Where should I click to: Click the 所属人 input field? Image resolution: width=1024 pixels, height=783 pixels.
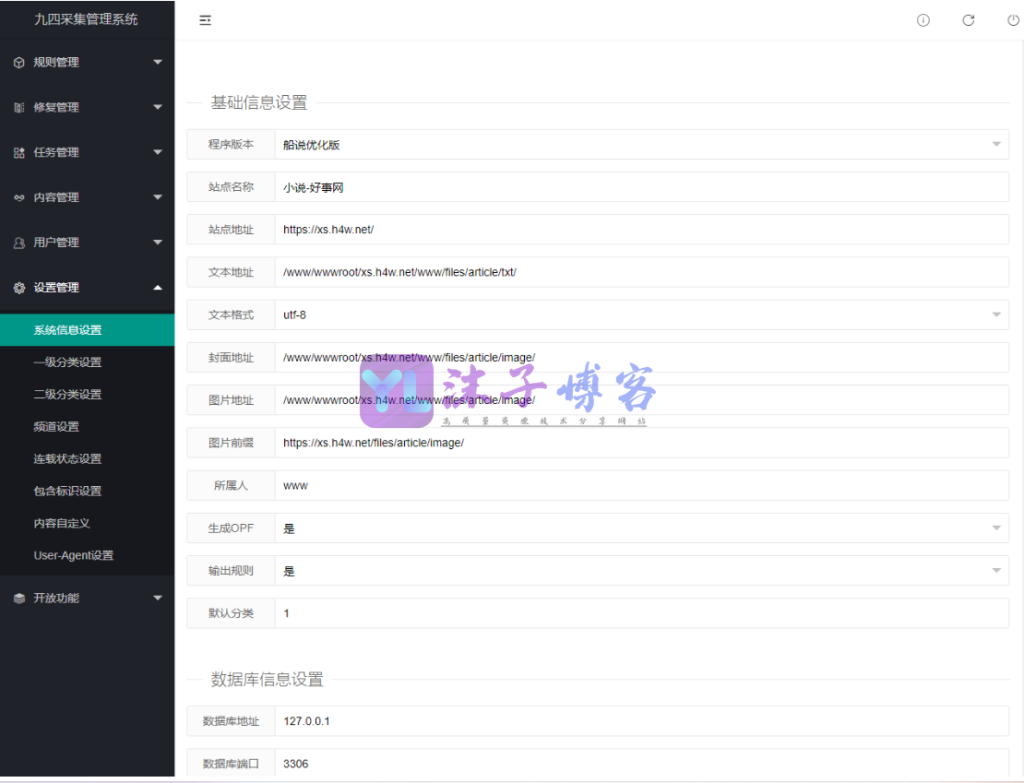tap(641, 485)
